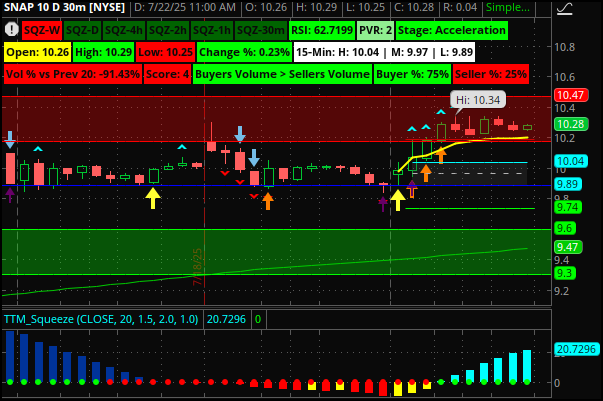Click the Vol % vs Prev 20 label

point(73,74)
